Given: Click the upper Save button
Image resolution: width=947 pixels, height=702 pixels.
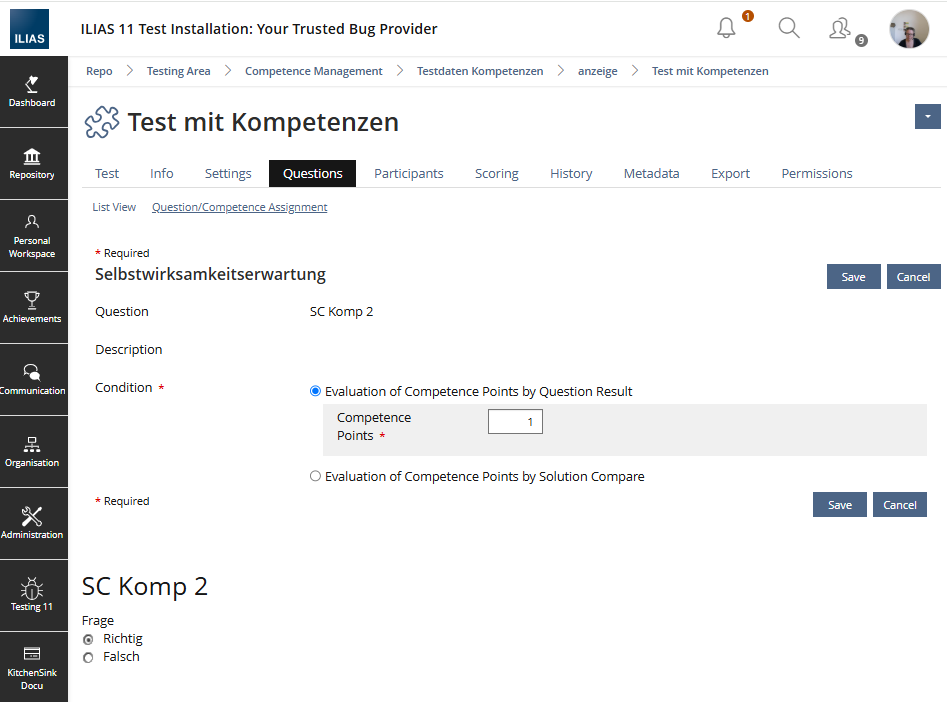Looking at the screenshot, I should [853, 277].
